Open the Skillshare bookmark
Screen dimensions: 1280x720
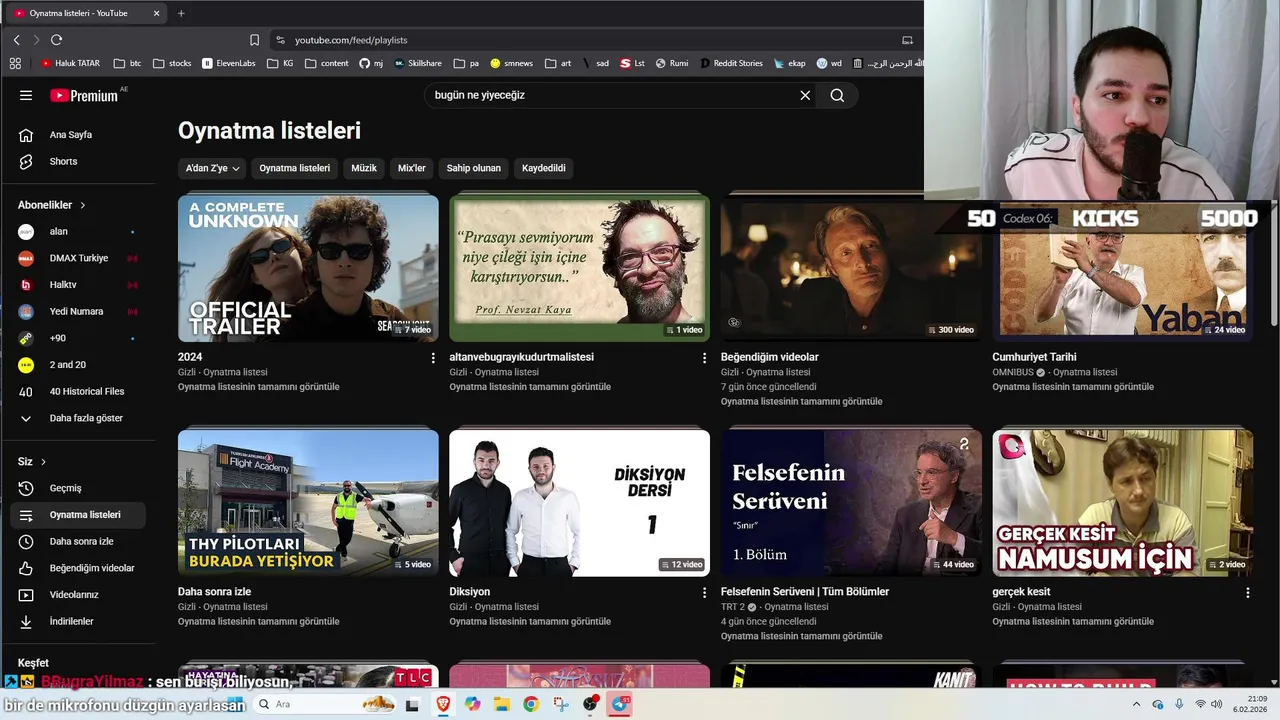[x=418, y=63]
